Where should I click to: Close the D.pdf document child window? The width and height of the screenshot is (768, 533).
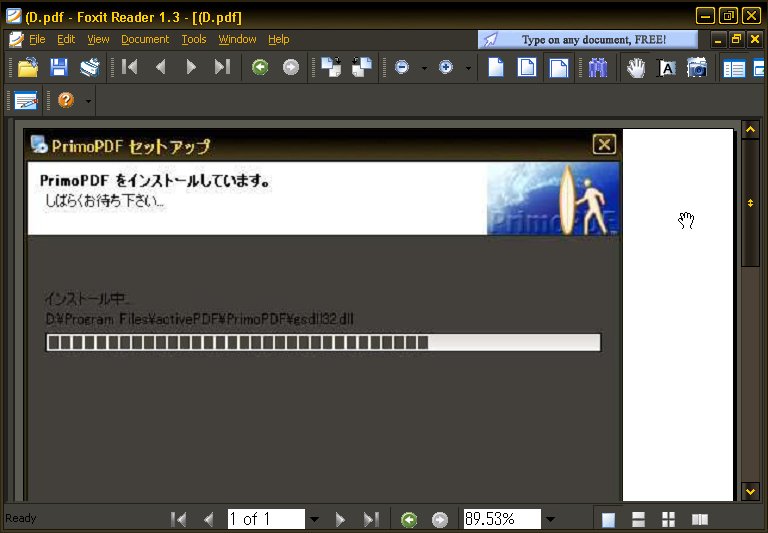coord(755,39)
